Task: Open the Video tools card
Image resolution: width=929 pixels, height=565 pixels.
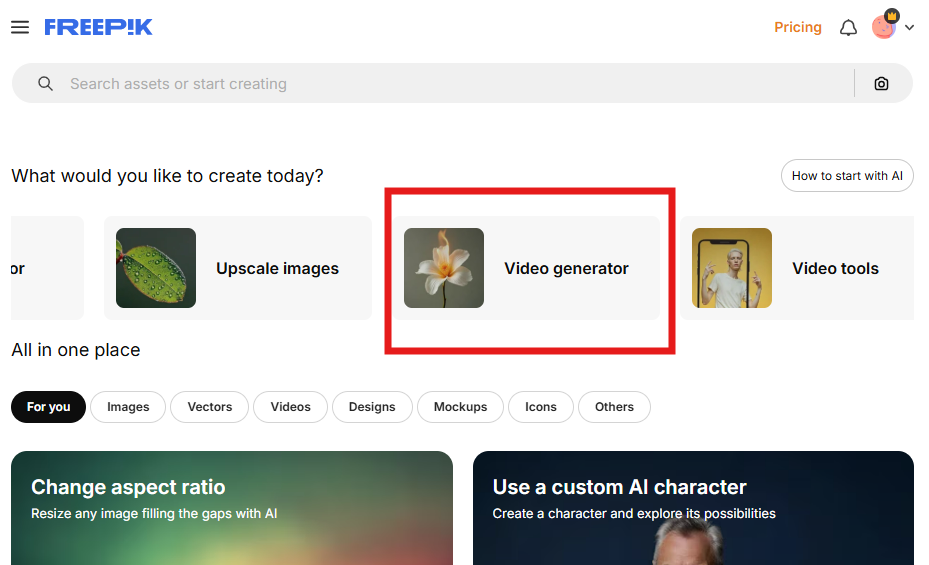Action: click(x=797, y=268)
